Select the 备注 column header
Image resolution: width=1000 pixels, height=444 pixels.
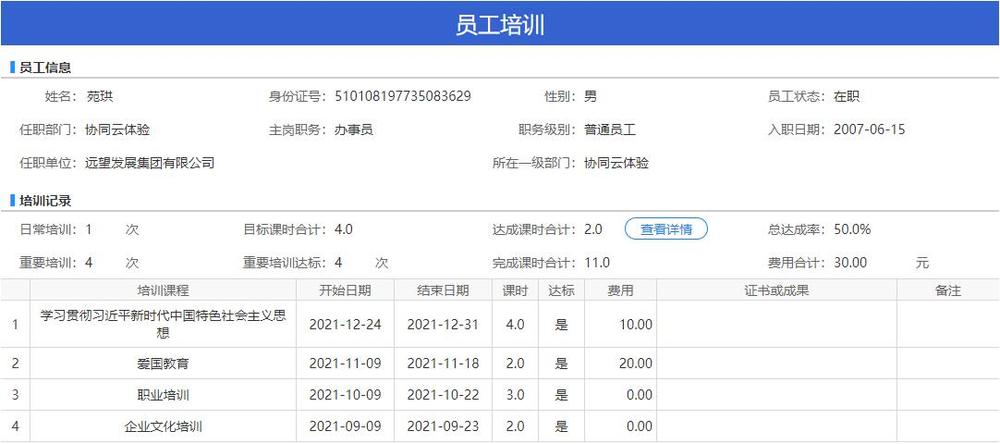(947, 291)
